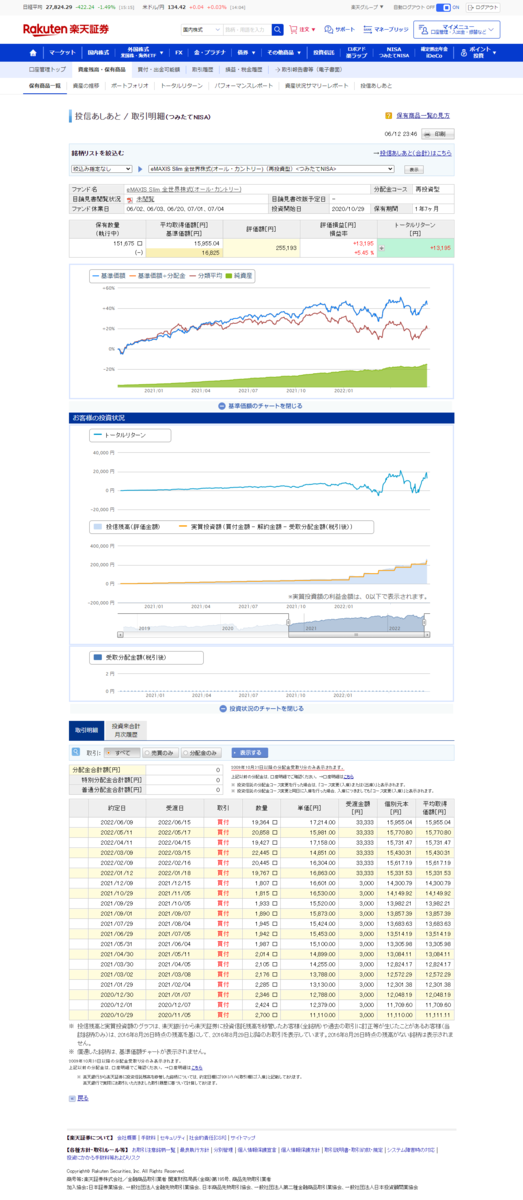Open the 投資信託 navigation menu

[323, 51]
